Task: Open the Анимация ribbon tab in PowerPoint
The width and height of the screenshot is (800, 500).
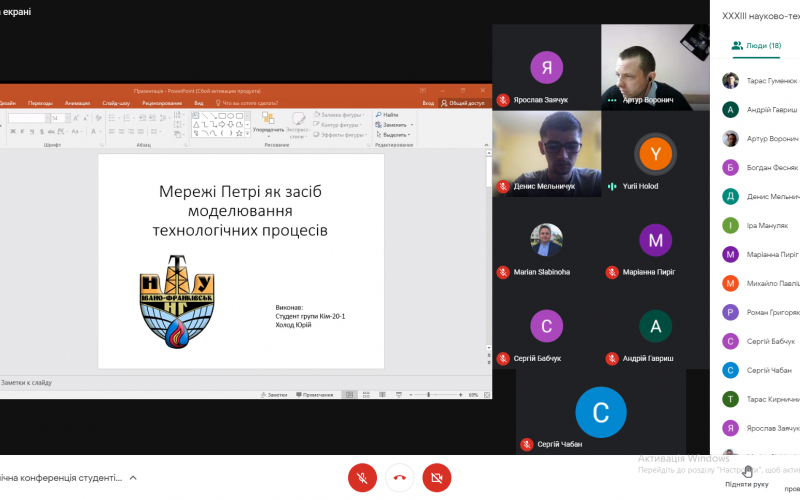Action: 78,103
